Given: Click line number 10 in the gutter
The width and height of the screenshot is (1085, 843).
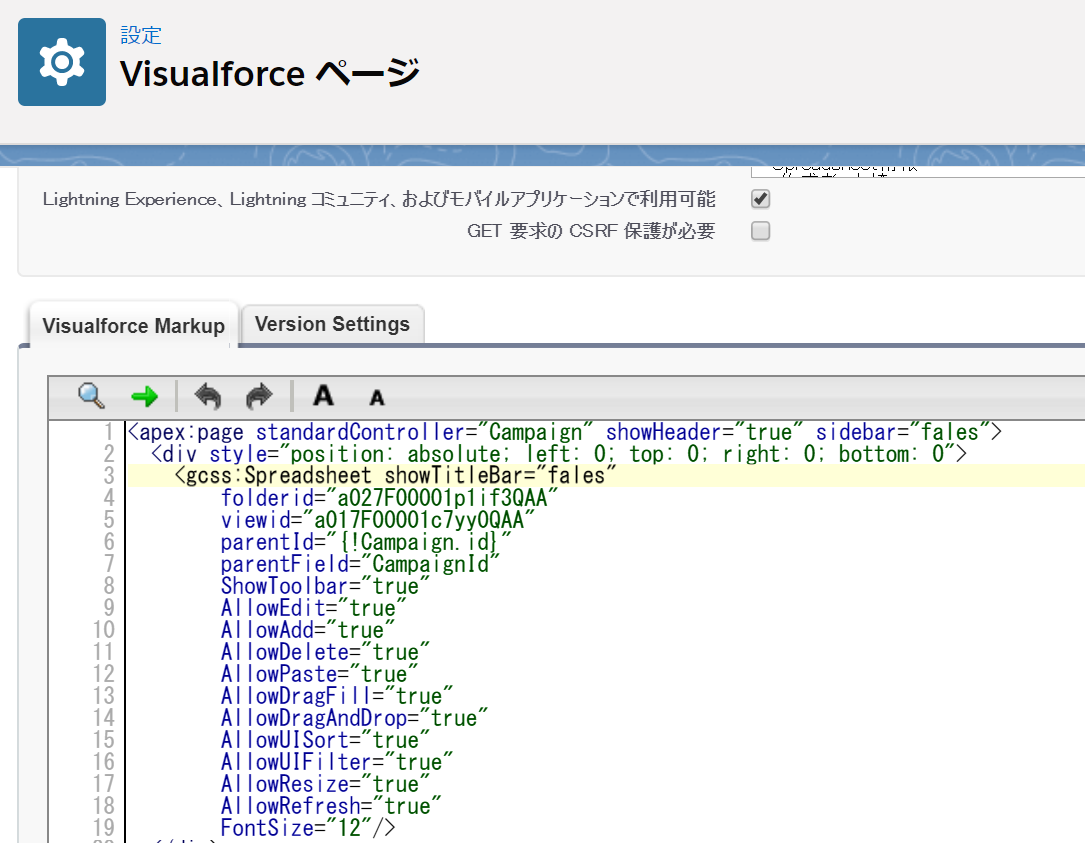Looking at the screenshot, I should tap(104, 631).
